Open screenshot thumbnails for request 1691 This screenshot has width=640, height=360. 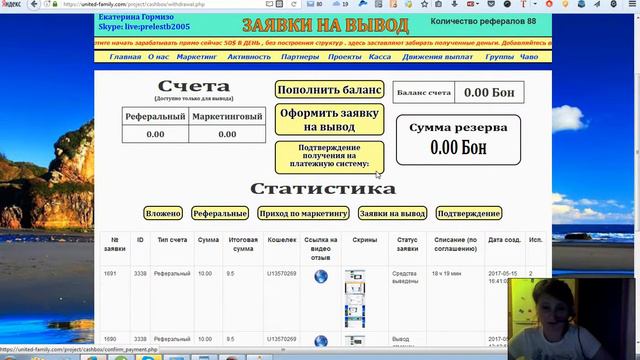355,299
